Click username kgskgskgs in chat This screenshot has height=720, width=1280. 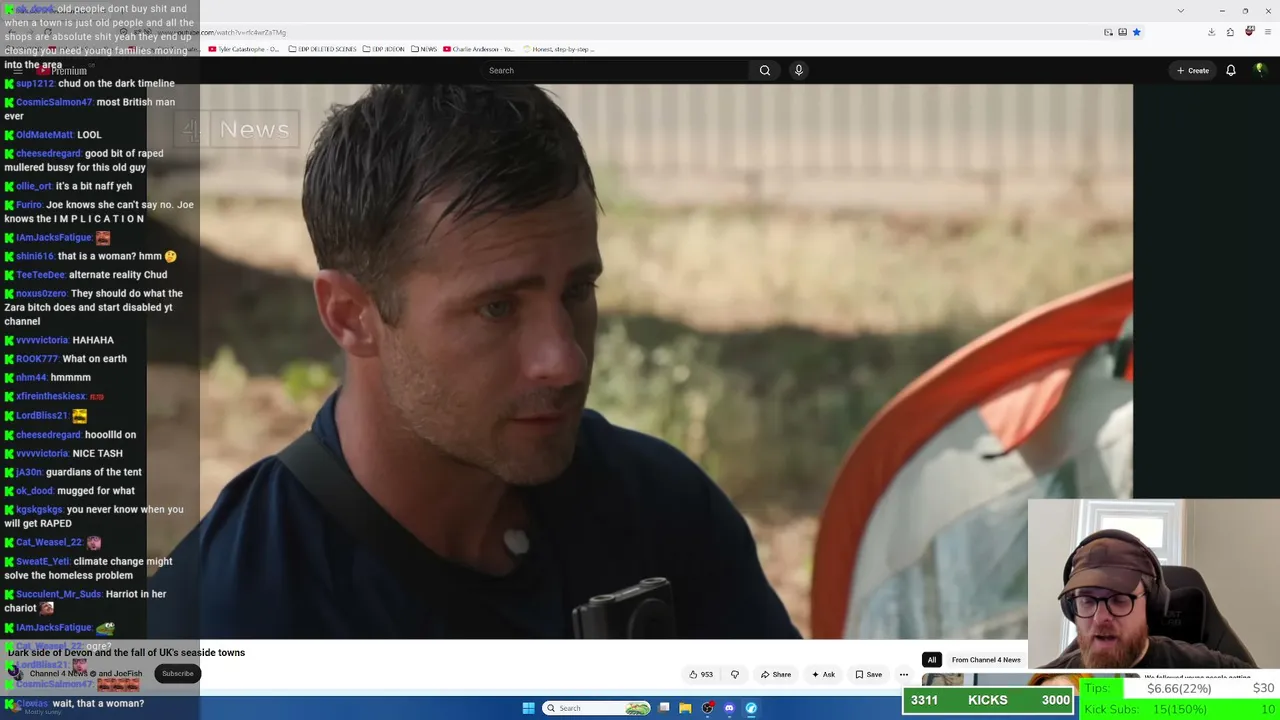coord(39,510)
